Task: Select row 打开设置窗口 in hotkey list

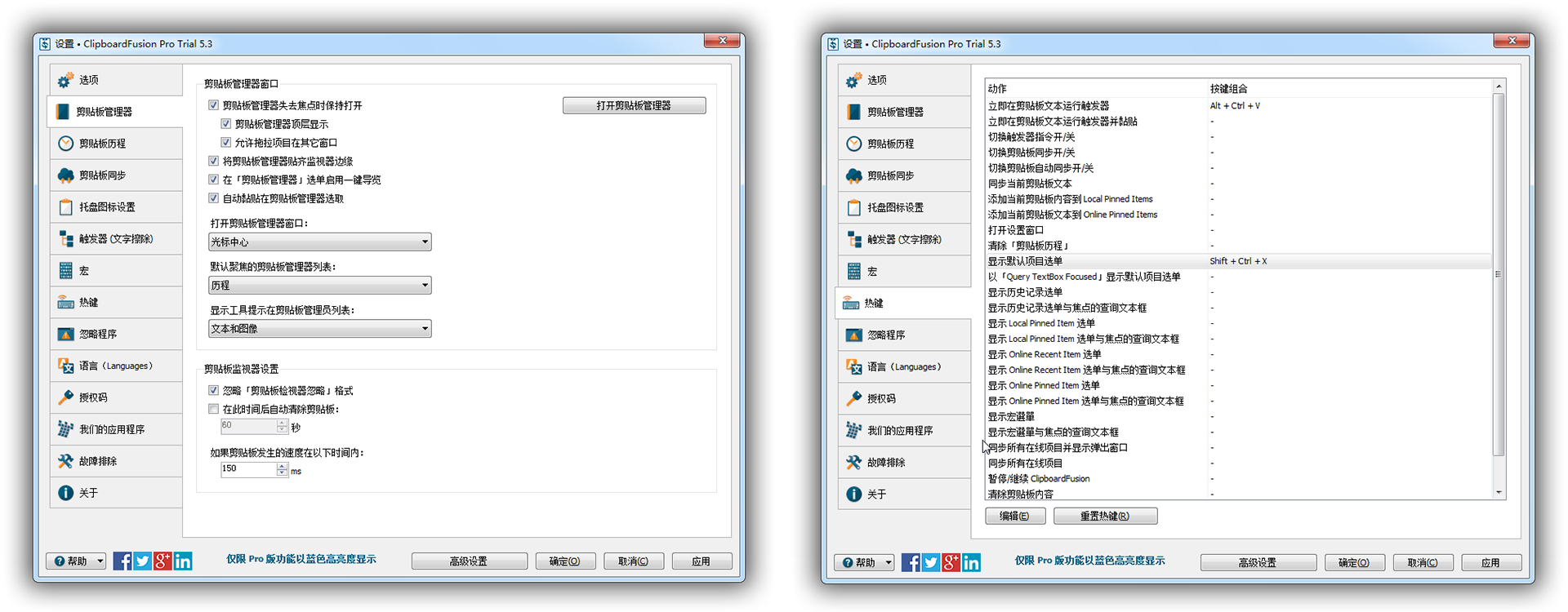Action: tap(1238, 230)
